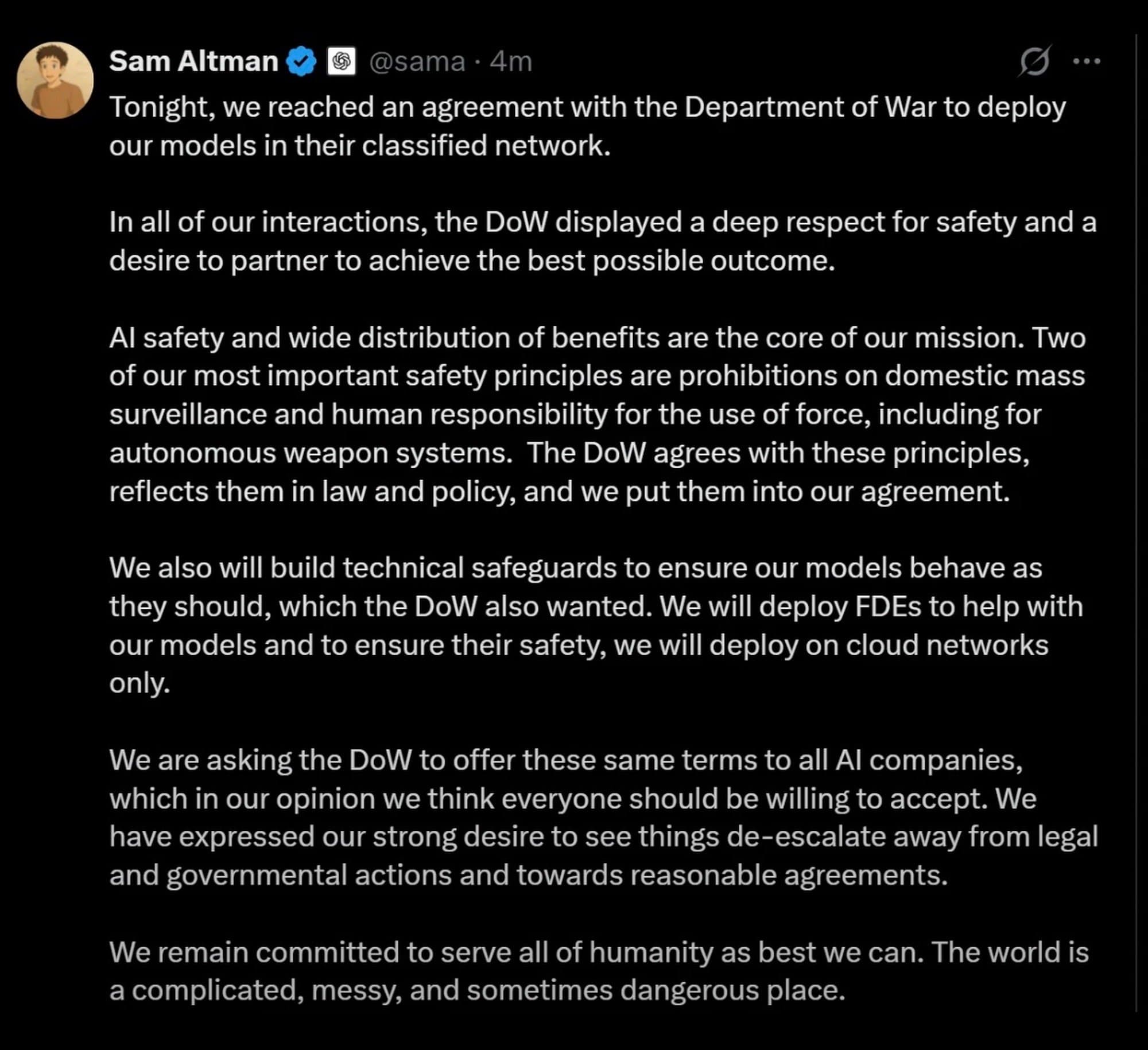The height and width of the screenshot is (1050, 1148).
Task: Click the 4m post timestamp
Action: click(511, 61)
